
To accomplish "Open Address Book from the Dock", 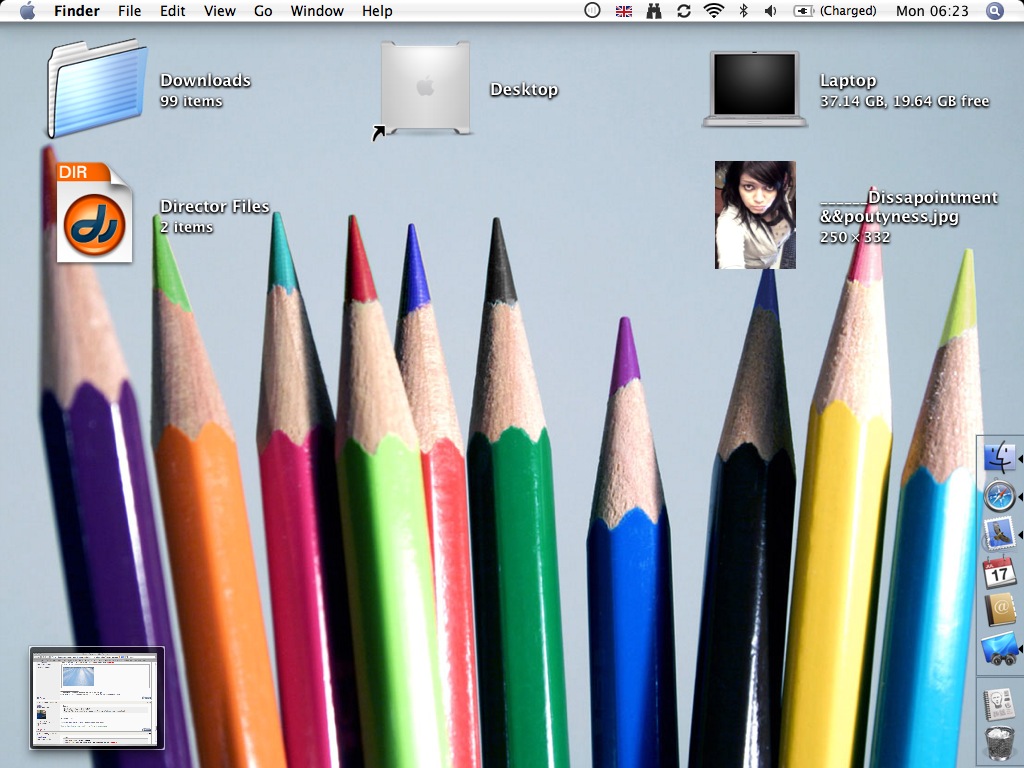I will pos(999,610).
